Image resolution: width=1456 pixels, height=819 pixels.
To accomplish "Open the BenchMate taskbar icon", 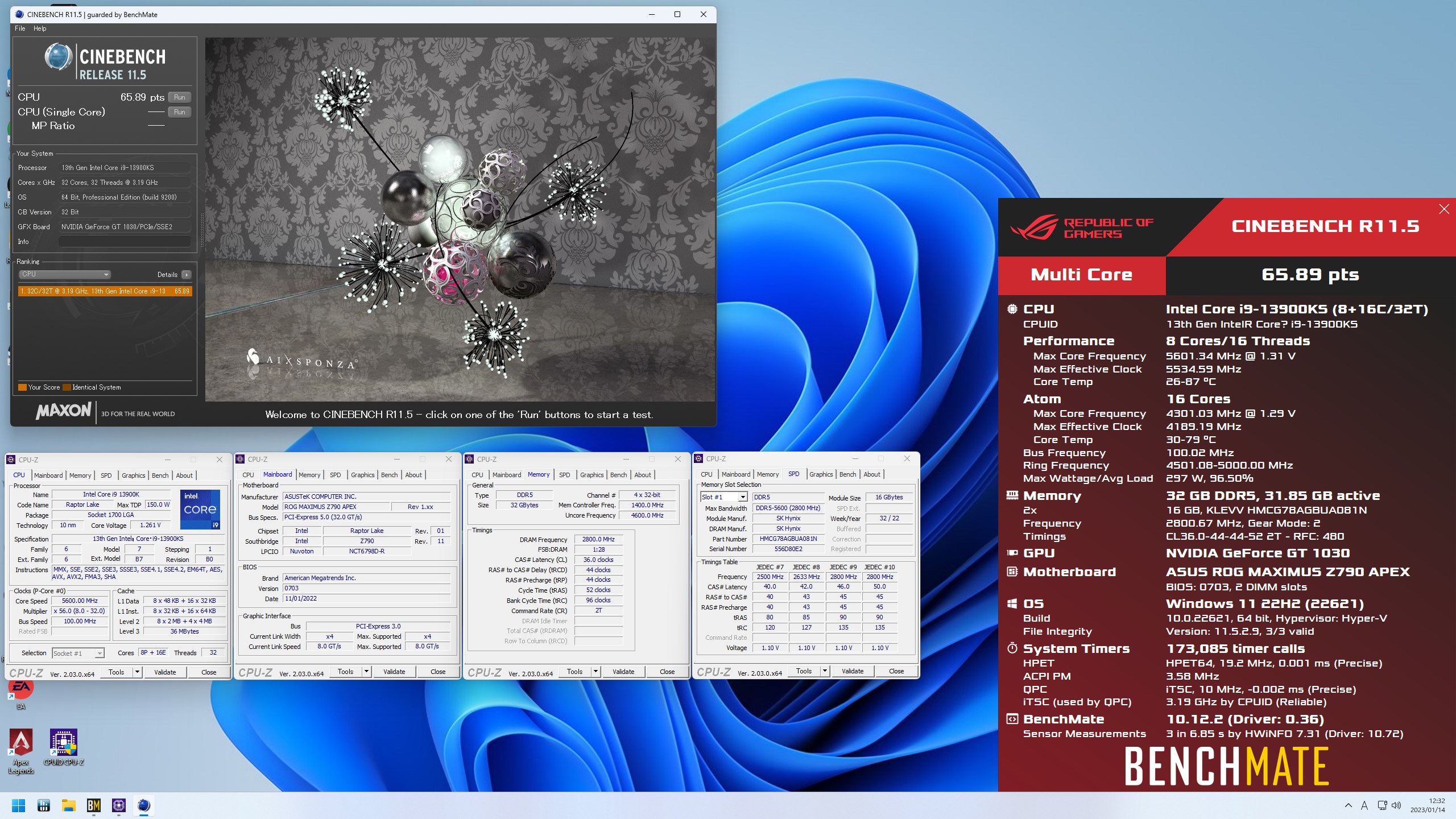I will point(93,805).
